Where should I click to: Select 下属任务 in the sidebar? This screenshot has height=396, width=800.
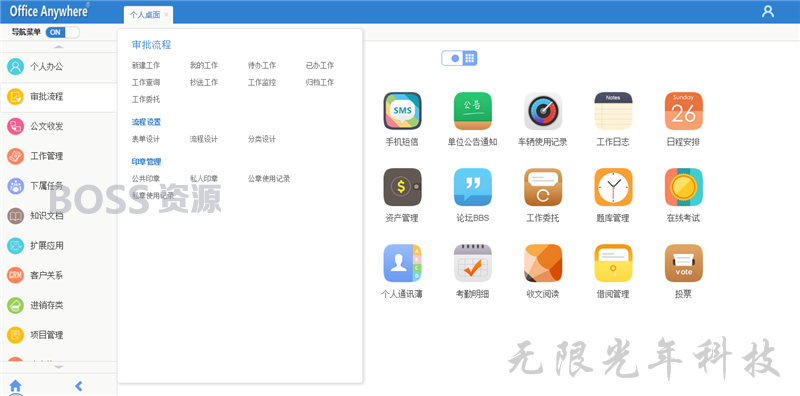tap(59, 186)
